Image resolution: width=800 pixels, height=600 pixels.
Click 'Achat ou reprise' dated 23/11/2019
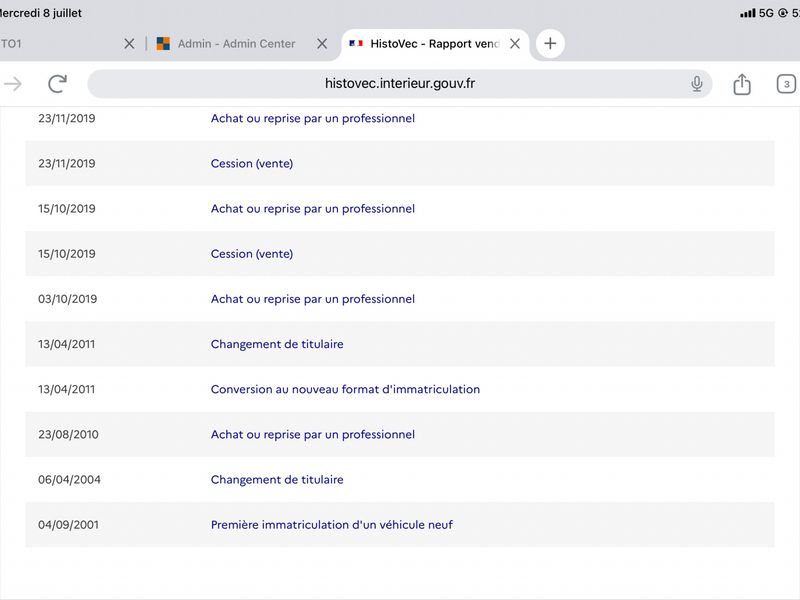[313, 118]
